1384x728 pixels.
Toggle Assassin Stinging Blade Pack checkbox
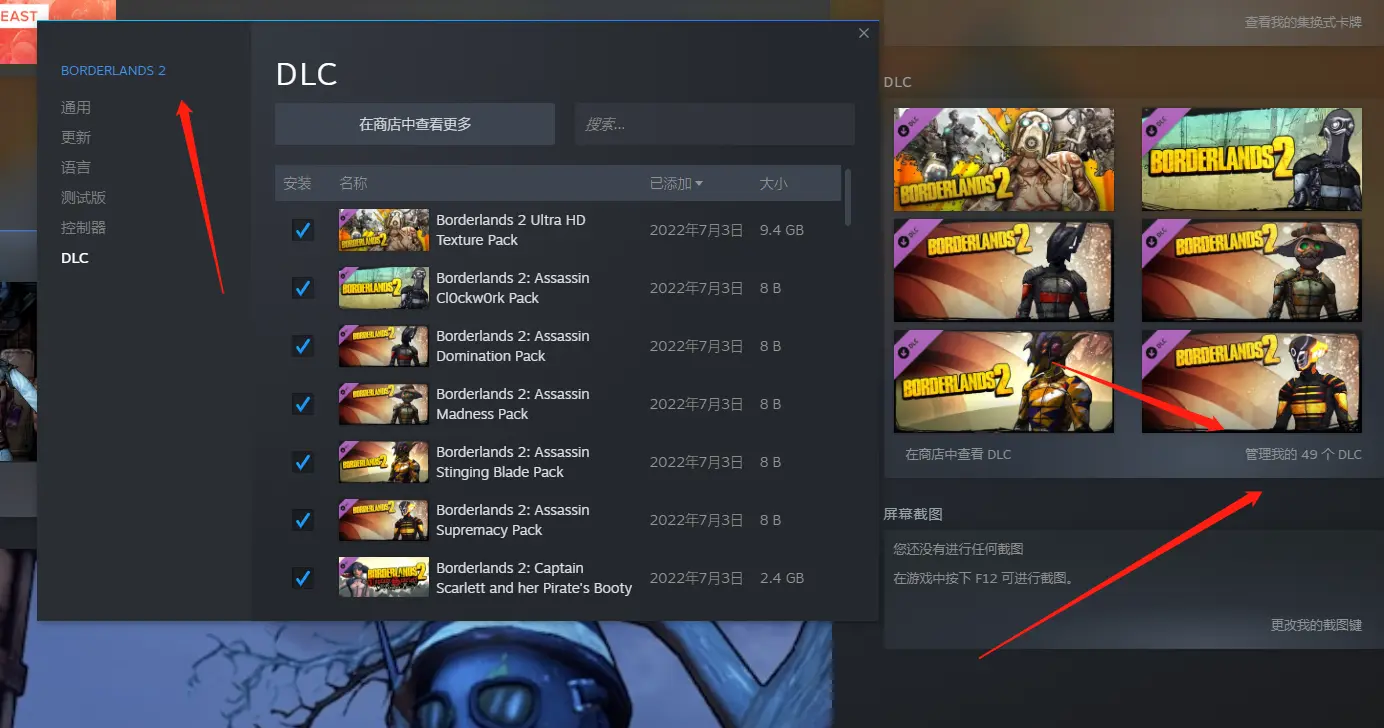coord(302,462)
